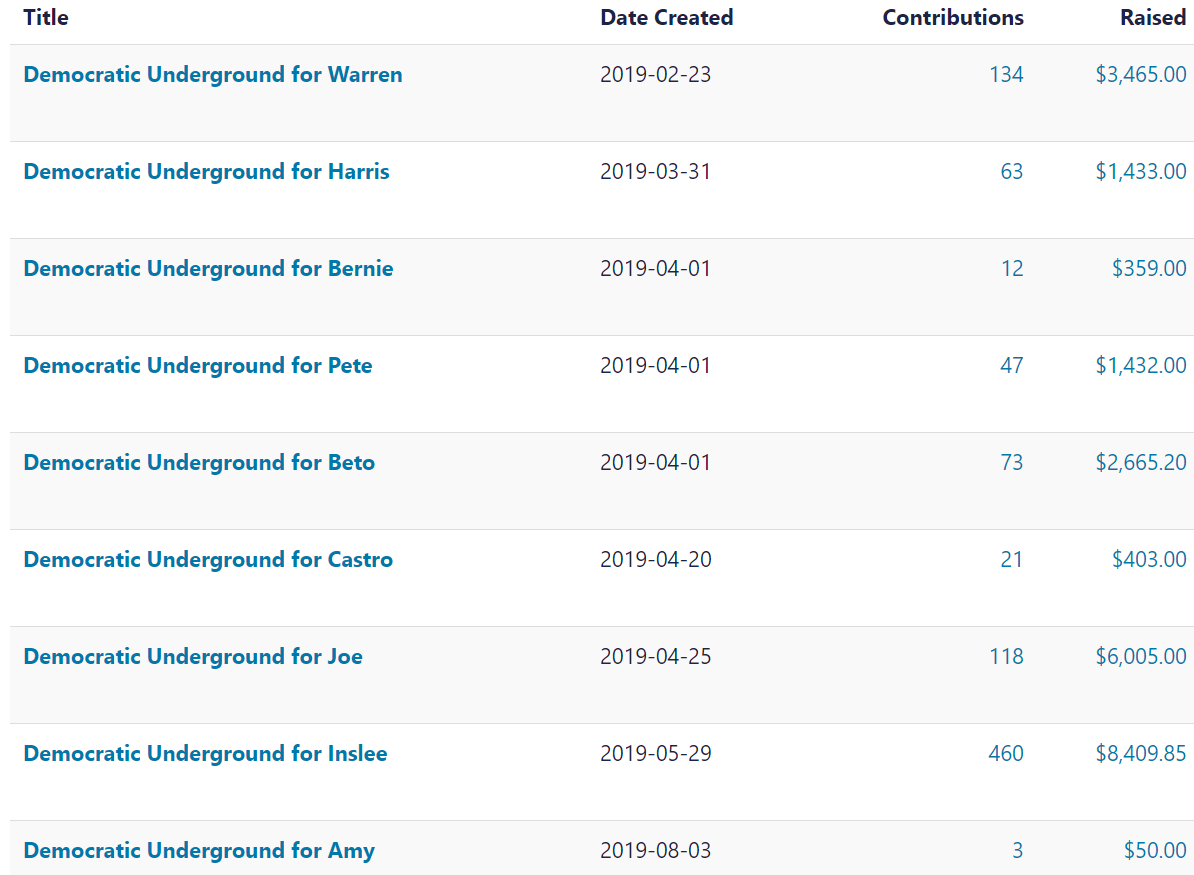Click the $1,433.00 raised amount for Harris

1140,172
